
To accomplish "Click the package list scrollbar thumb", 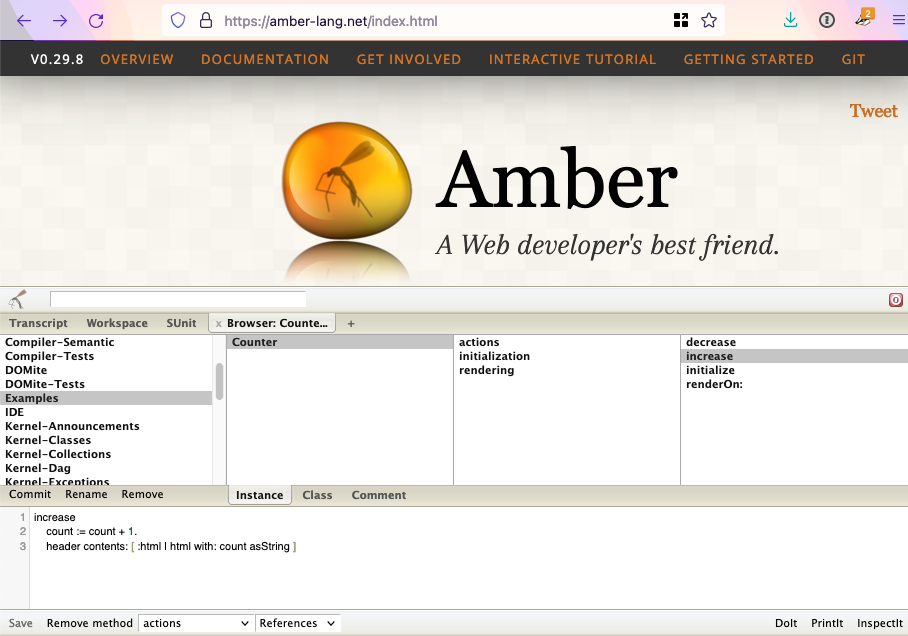I will point(219,381).
